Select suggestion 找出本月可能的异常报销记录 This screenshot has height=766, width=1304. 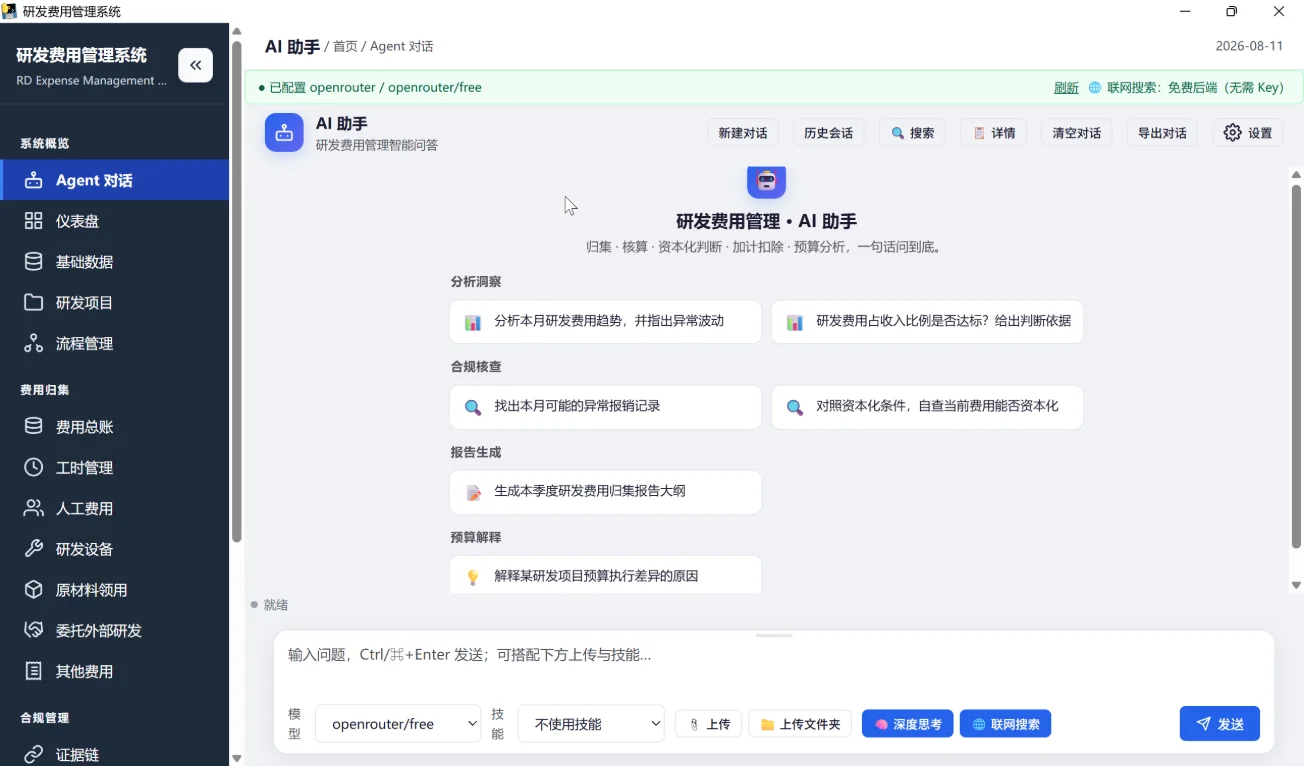[x=606, y=407]
